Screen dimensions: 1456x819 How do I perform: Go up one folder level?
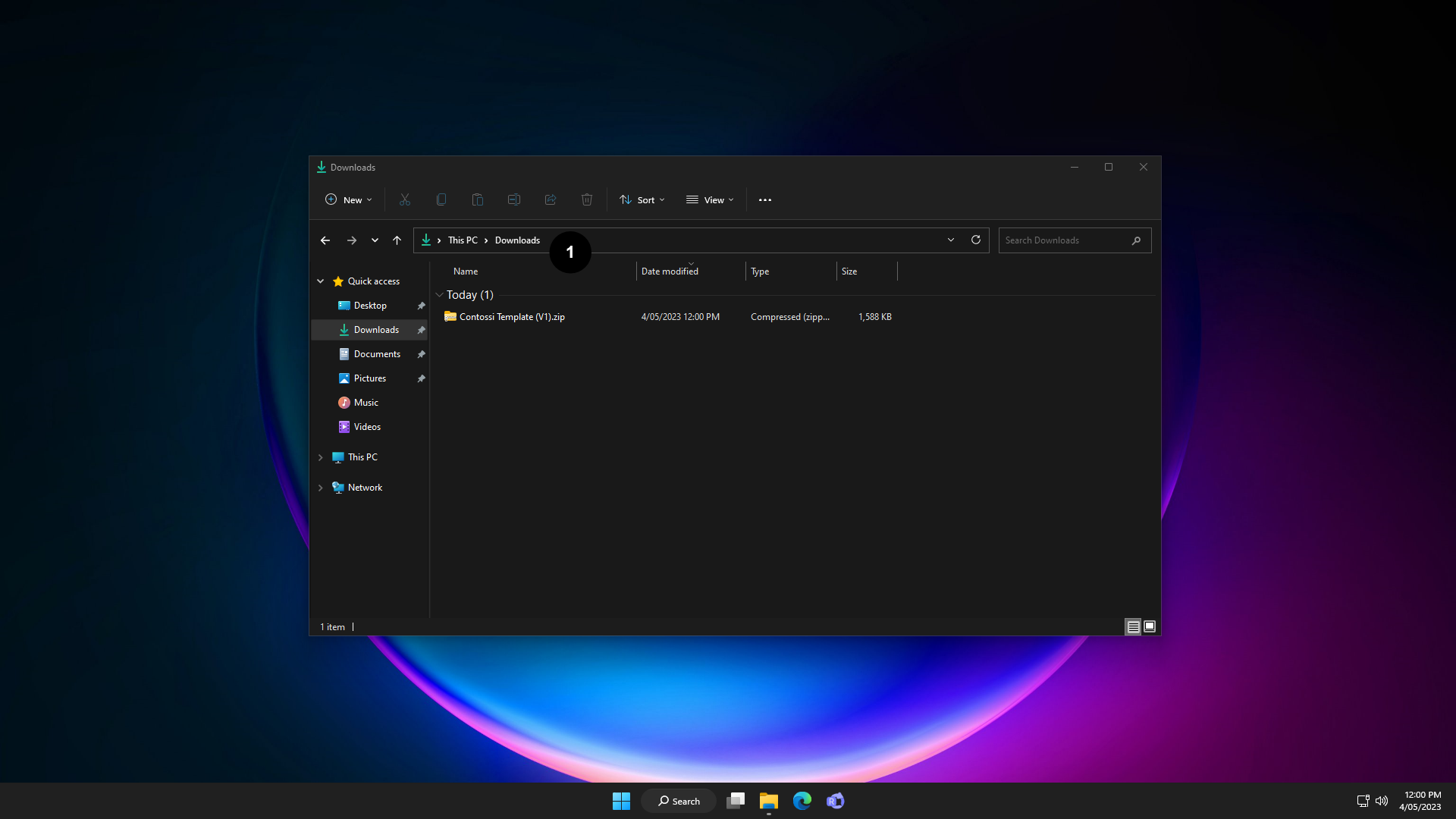click(x=397, y=240)
